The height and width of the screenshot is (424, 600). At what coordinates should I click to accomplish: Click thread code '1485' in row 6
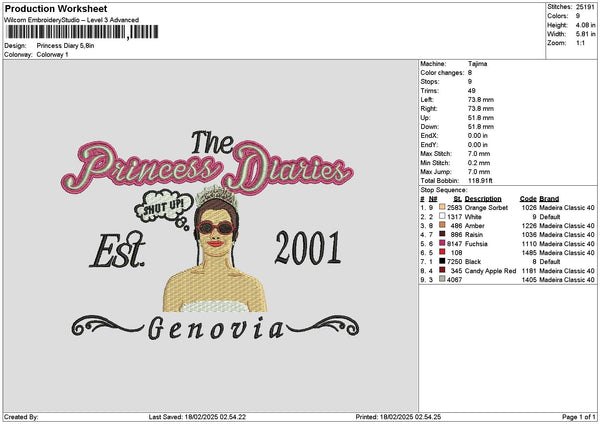tap(529, 253)
